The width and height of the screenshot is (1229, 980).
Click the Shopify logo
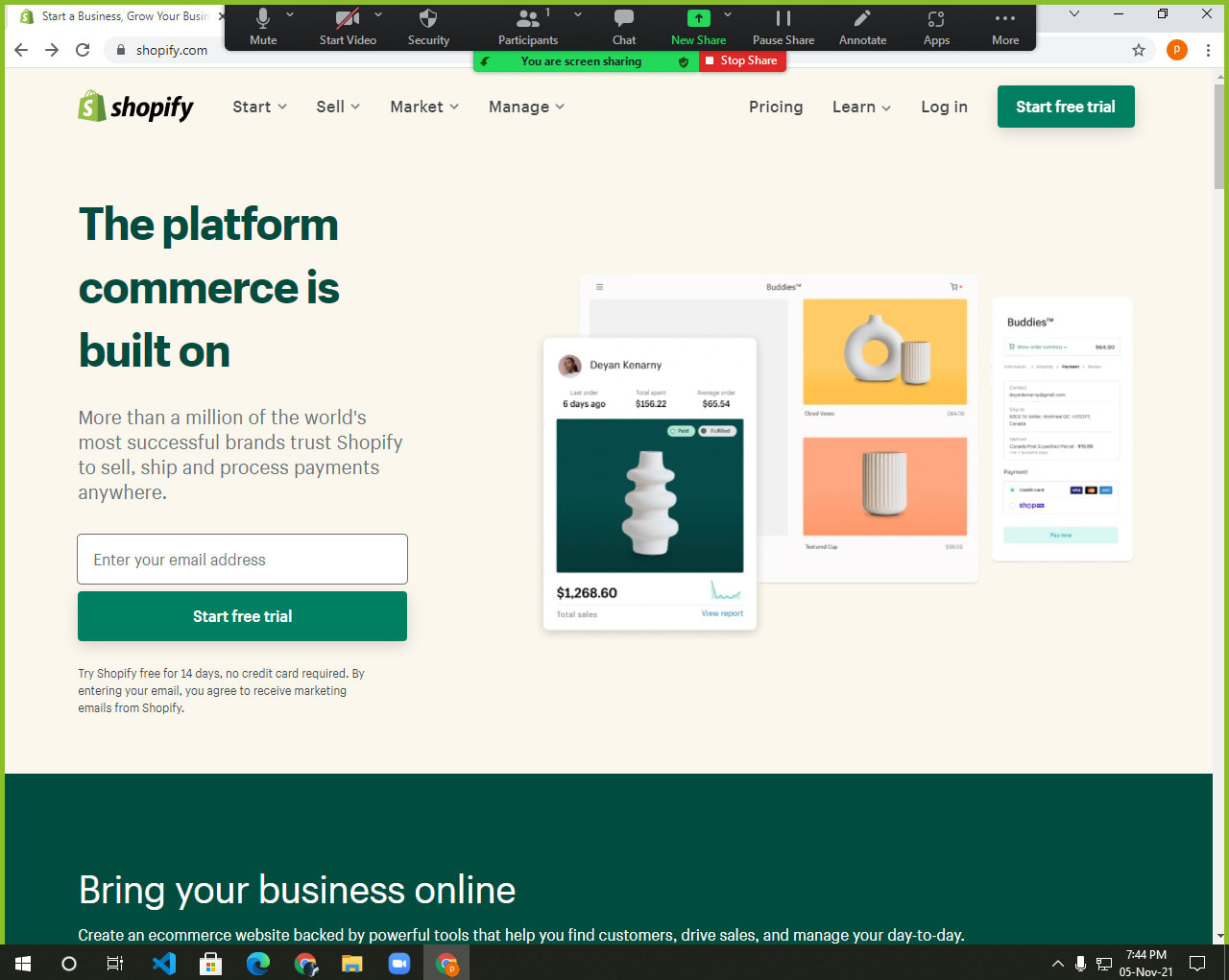pyautogui.click(x=135, y=107)
